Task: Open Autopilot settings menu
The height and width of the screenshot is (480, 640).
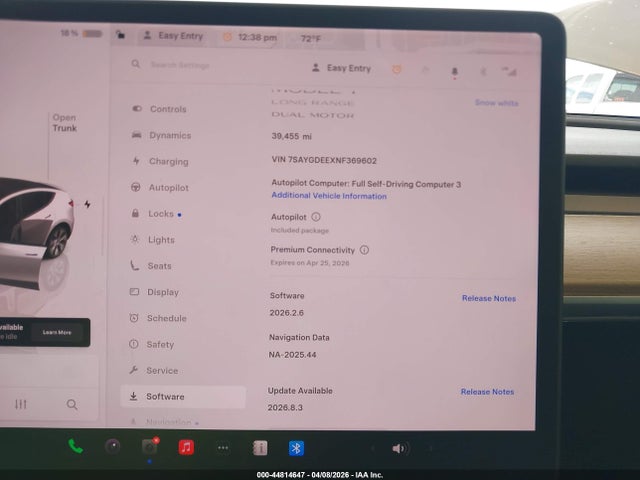Action: [160, 187]
